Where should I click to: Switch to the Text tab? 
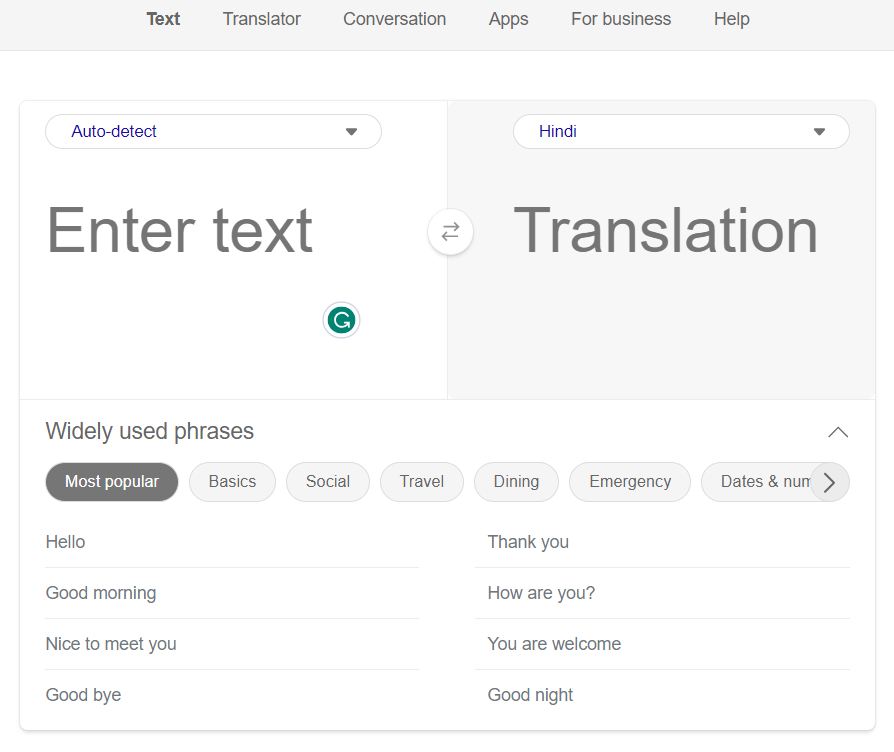[x=163, y=19]
